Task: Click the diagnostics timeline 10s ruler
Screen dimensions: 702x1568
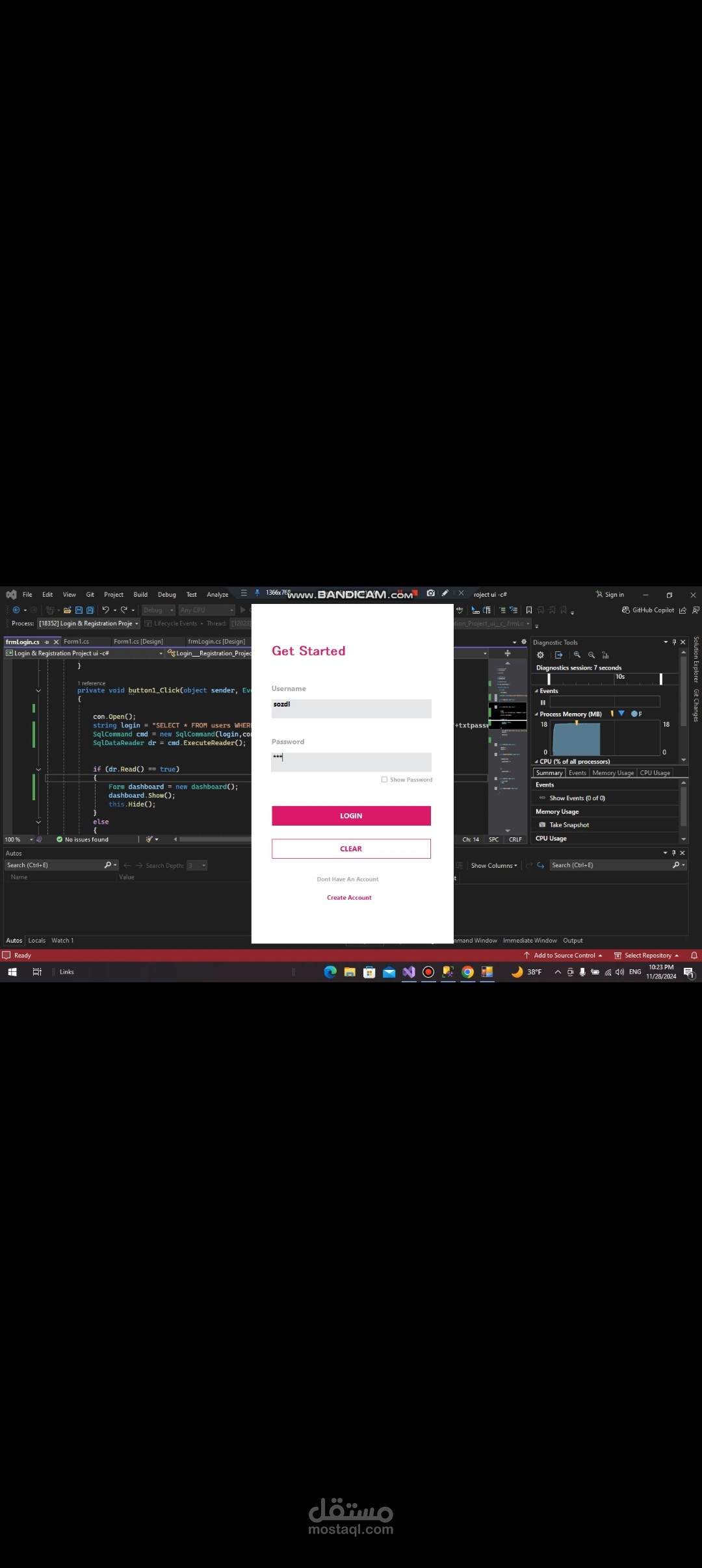Action: (605, 679)
